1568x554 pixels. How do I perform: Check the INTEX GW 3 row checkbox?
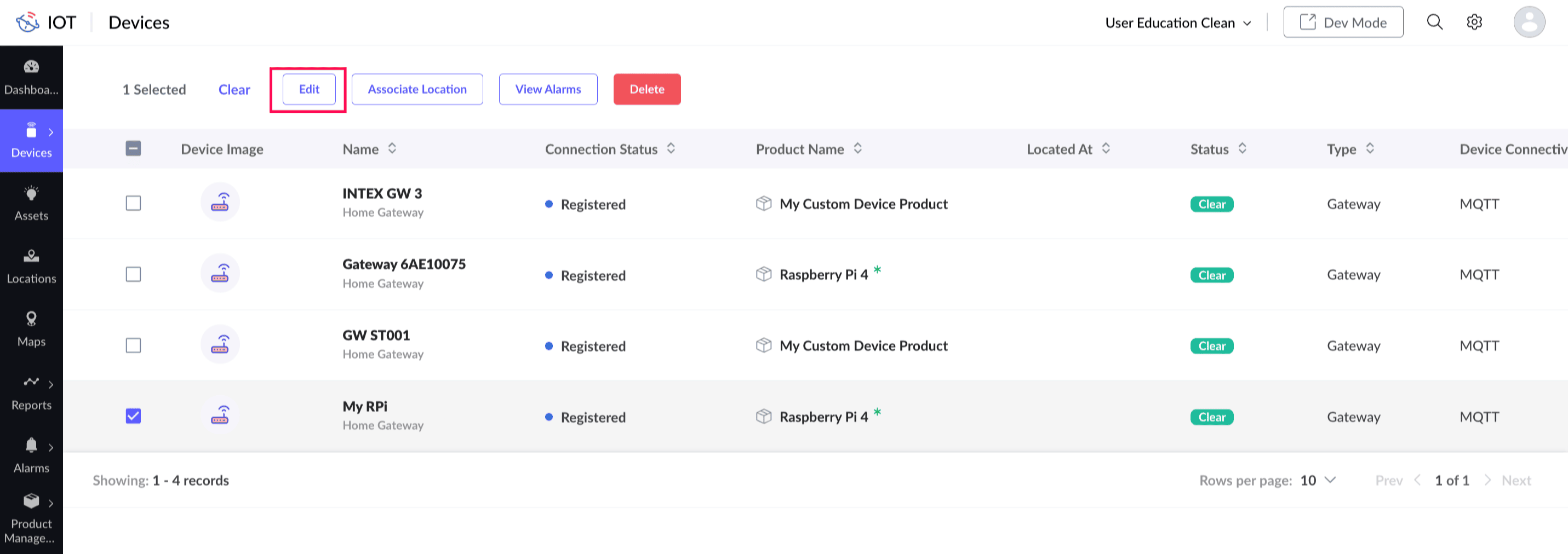pyautogui.click(x=133, y=203)
